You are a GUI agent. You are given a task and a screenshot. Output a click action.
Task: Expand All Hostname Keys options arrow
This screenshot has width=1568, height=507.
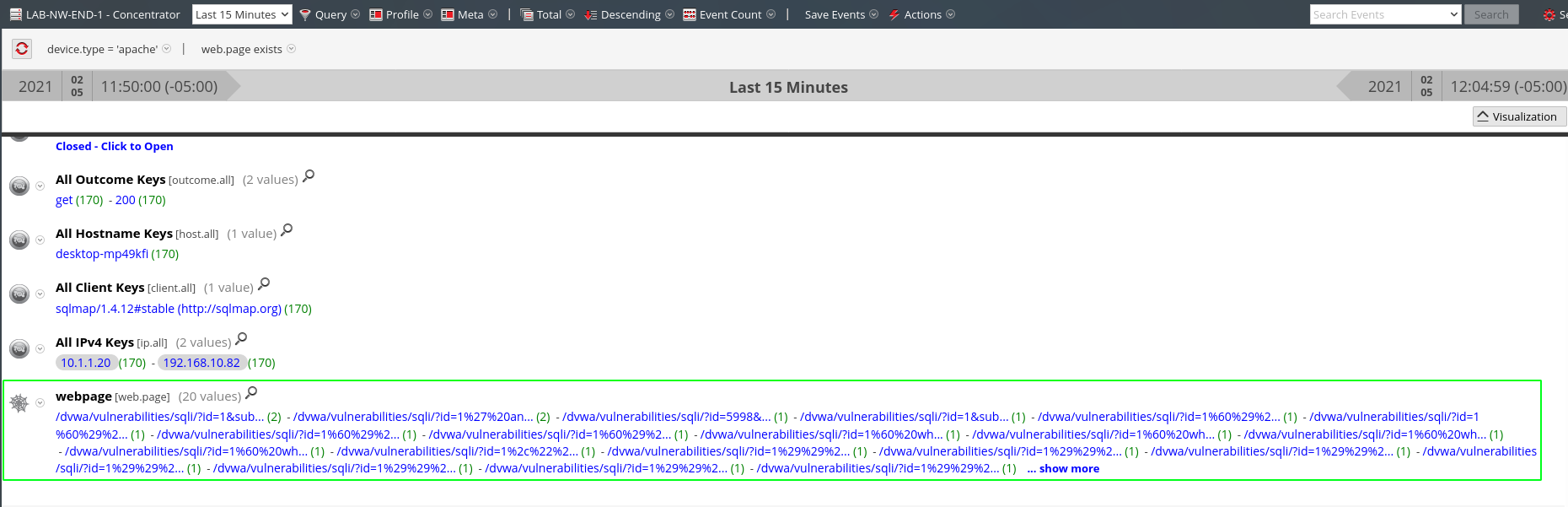tap(40, 240)
